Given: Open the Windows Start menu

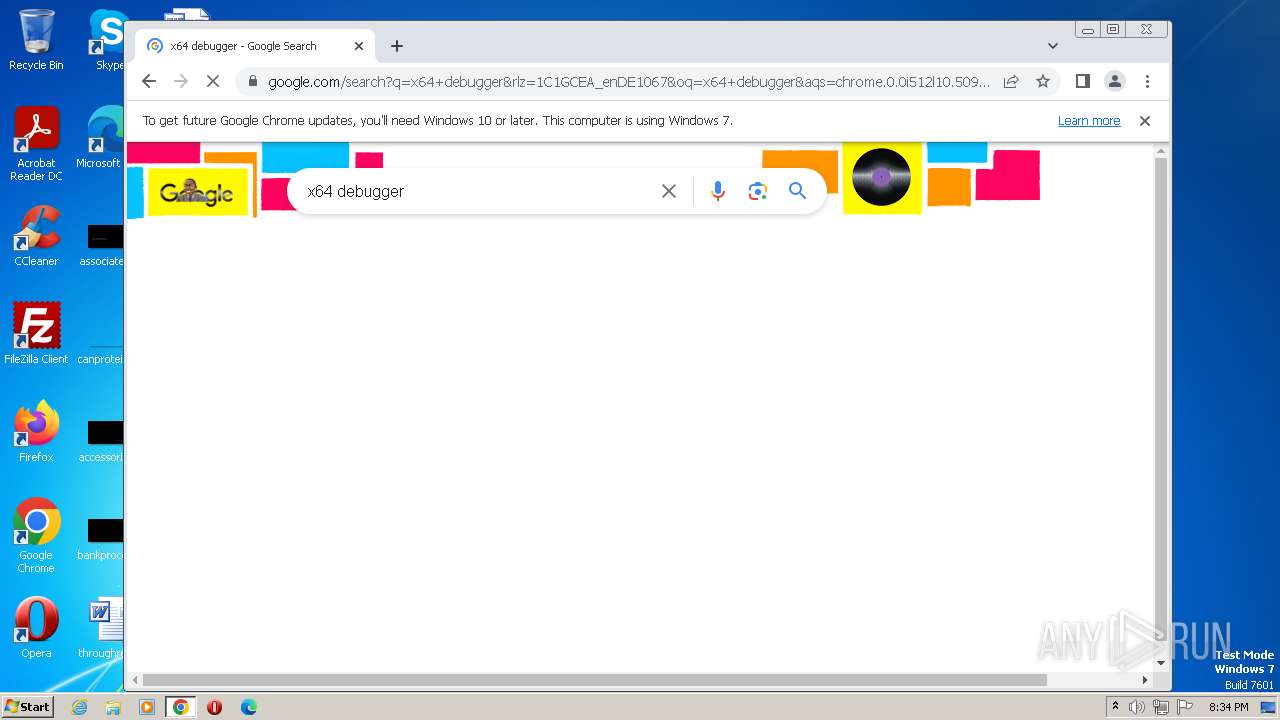Looking at the screenshot, I should [27, 707].
